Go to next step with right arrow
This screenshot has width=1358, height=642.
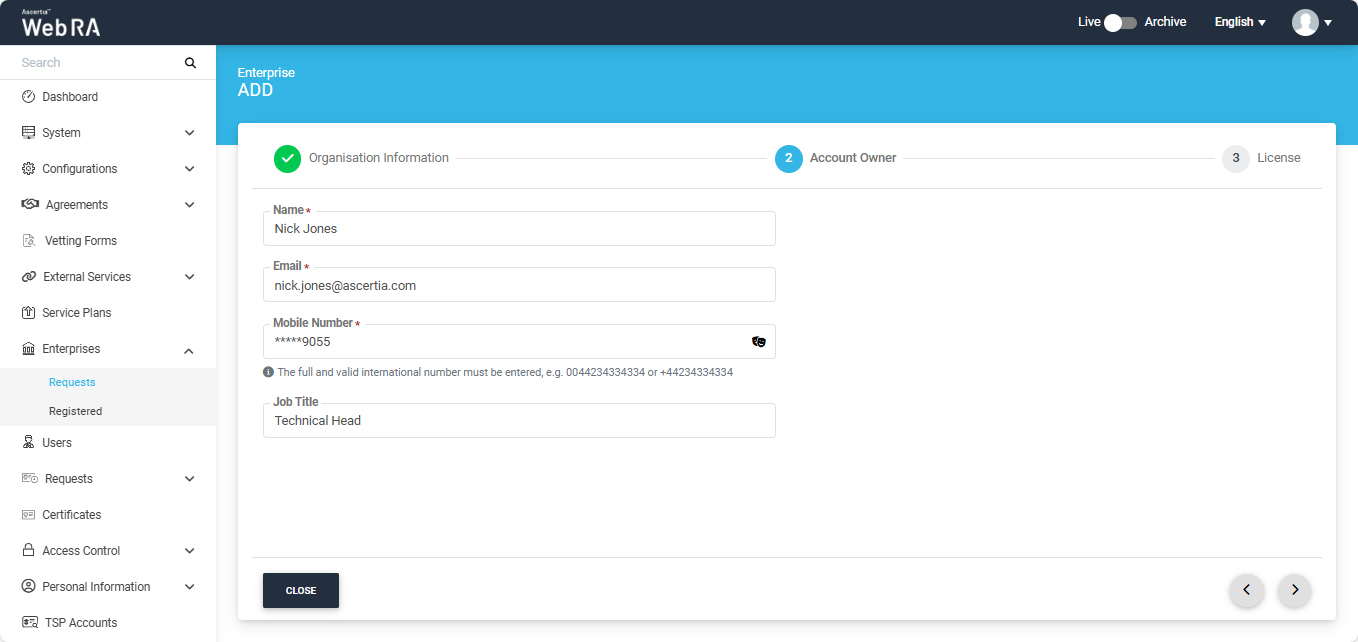1295,590
